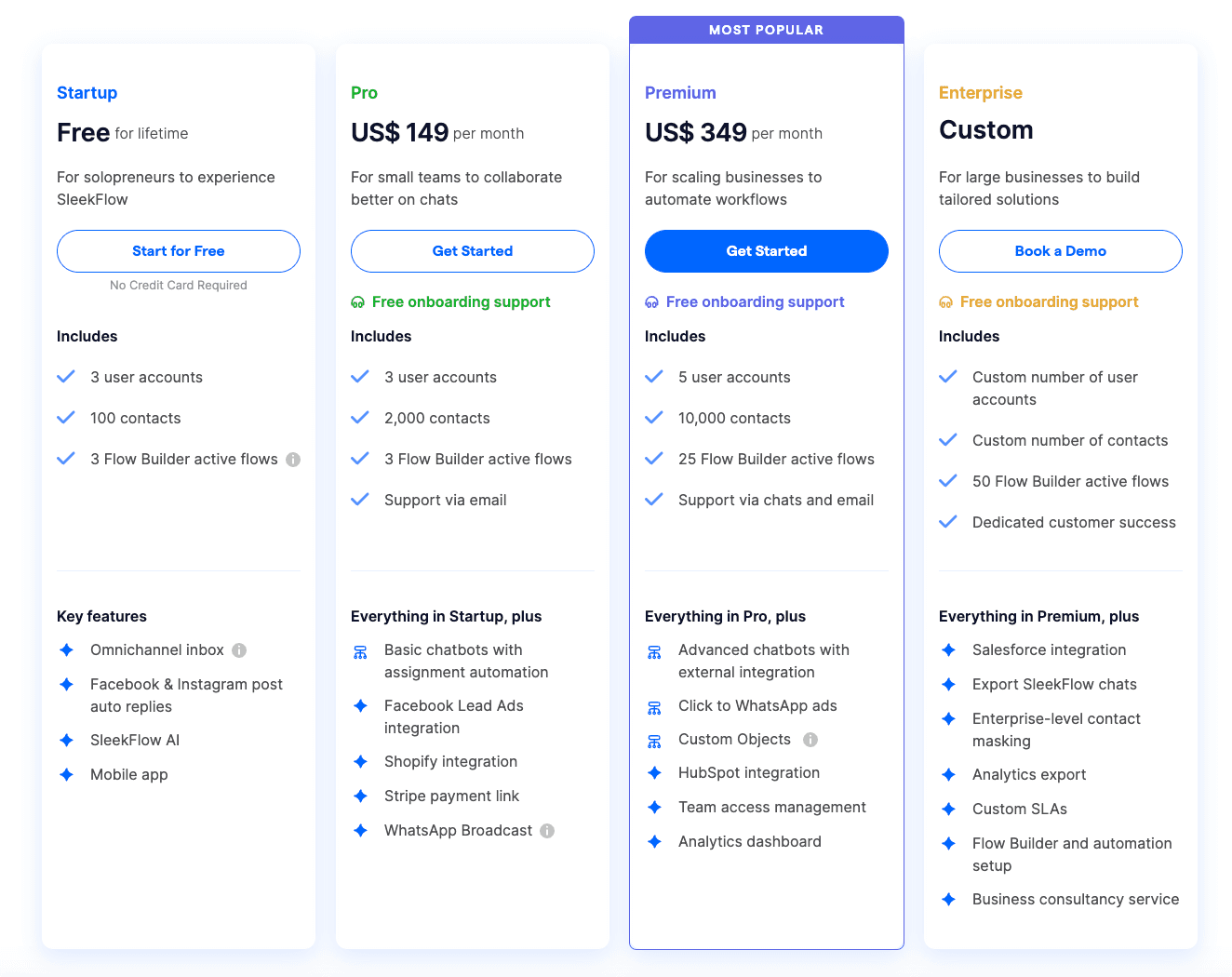Click the Book a Demo button
This screenshot has height=977, width=1232.
click(1061, 251)
